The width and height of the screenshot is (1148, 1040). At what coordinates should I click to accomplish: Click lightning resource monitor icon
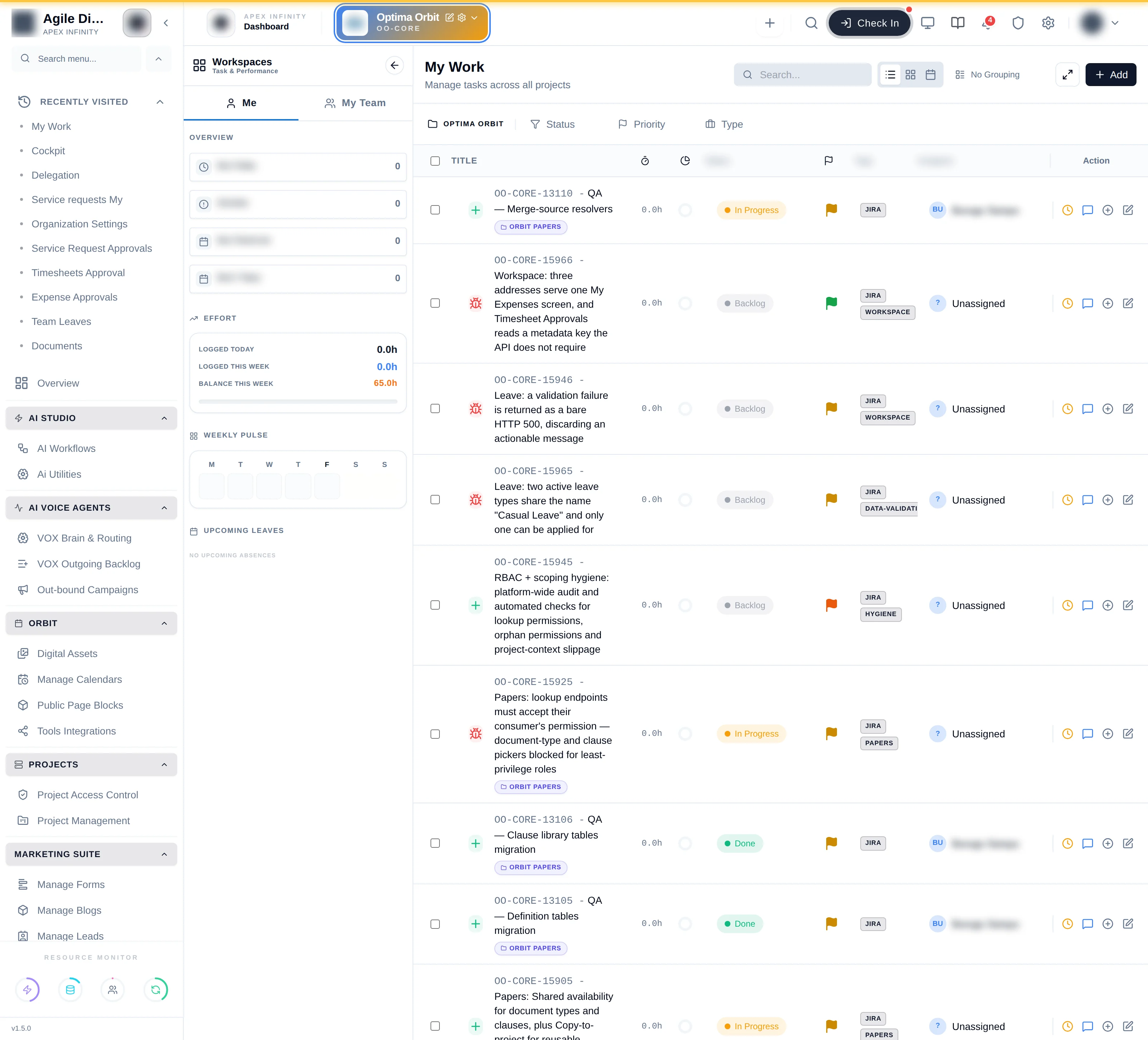[27, 990]
